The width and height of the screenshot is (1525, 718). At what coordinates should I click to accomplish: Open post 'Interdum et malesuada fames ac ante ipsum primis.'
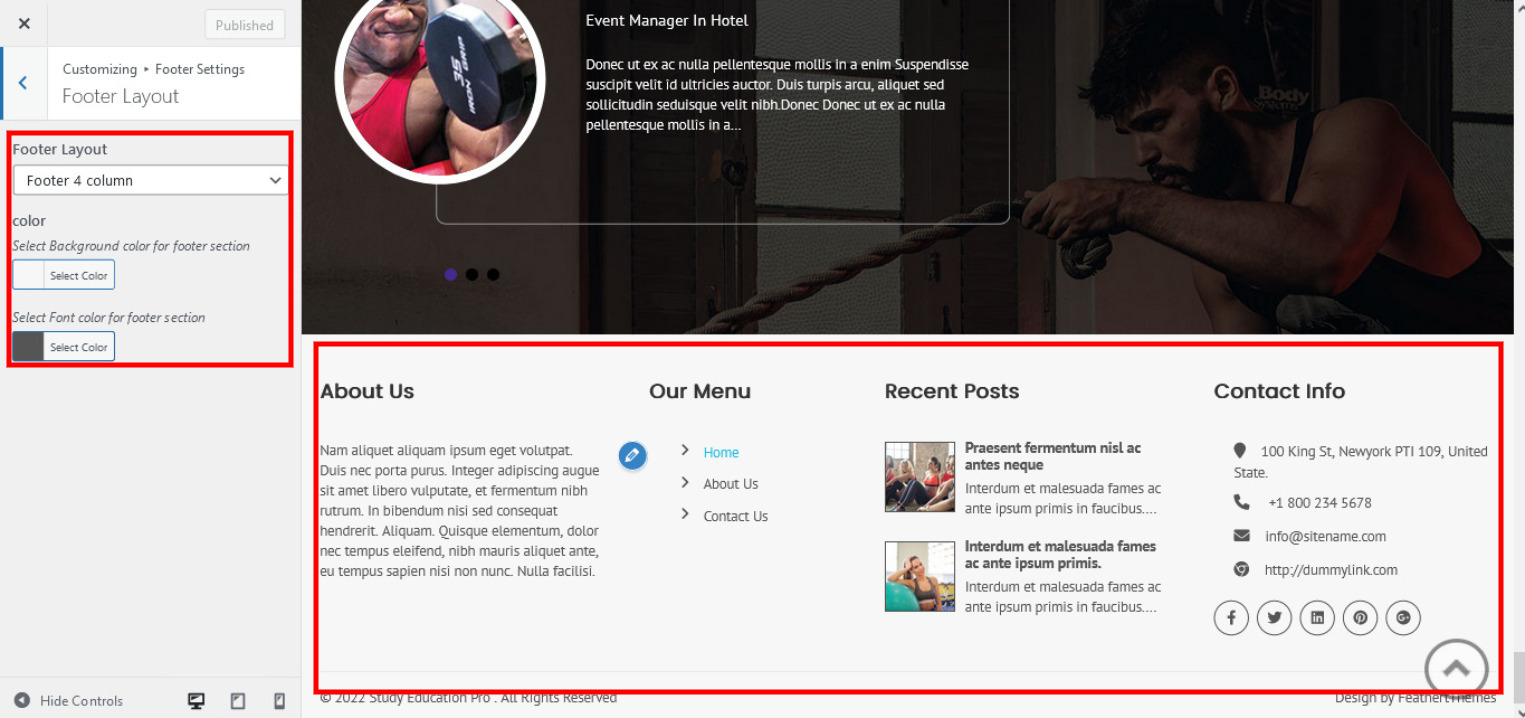[x=1060, y=554]
